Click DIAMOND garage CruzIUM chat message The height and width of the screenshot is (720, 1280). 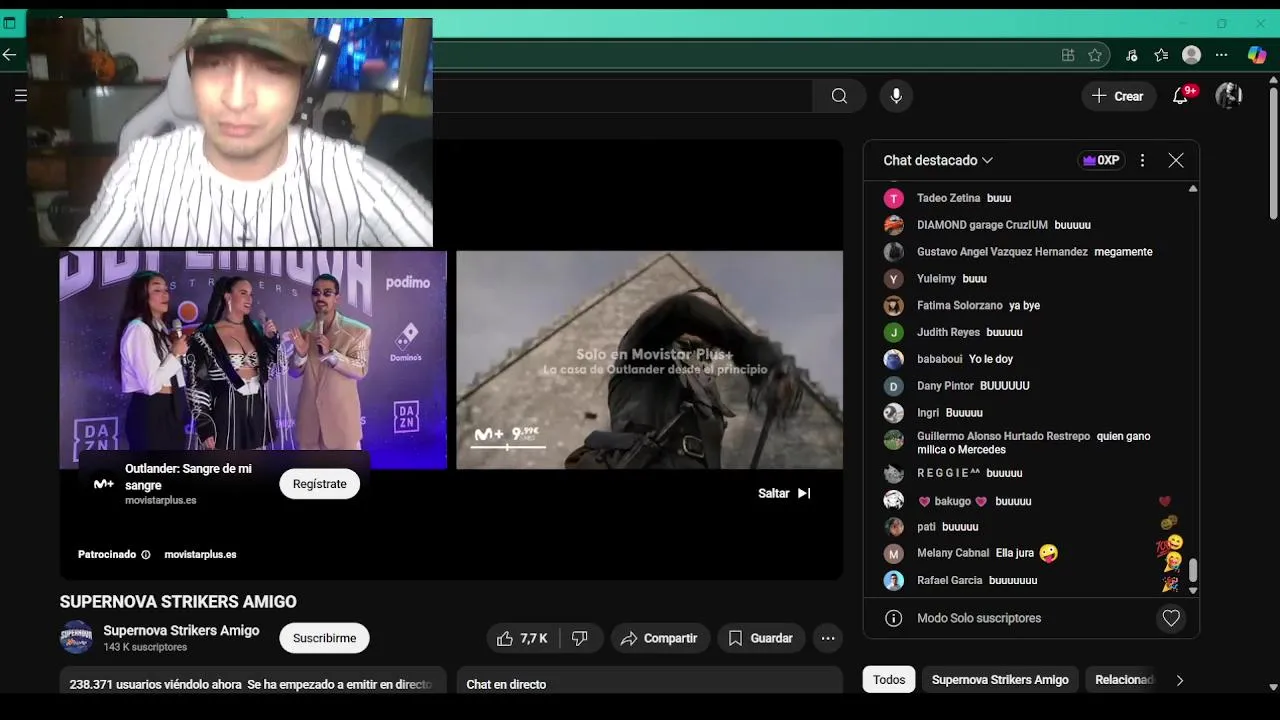pos(1030,225)
